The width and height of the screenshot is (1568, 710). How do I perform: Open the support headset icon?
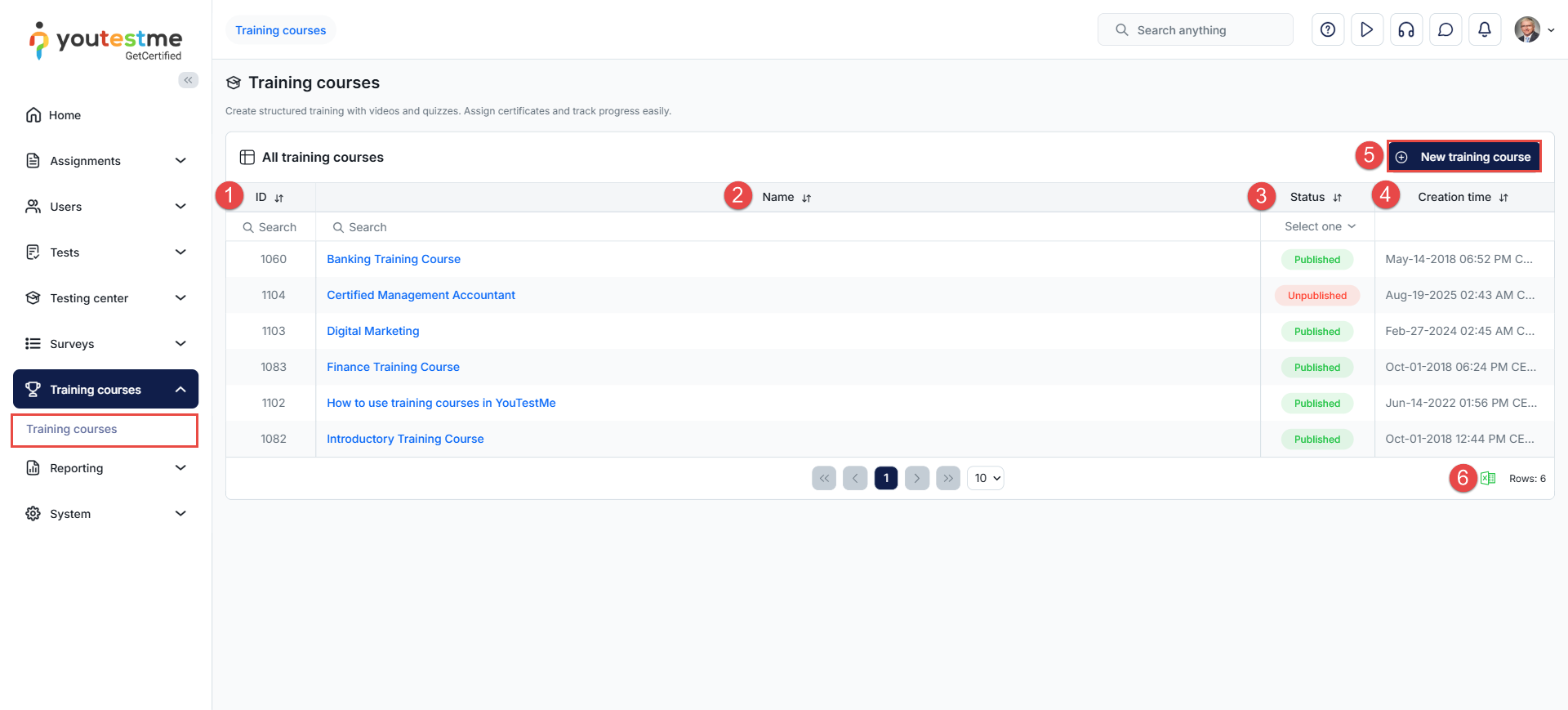[1406, 30]
